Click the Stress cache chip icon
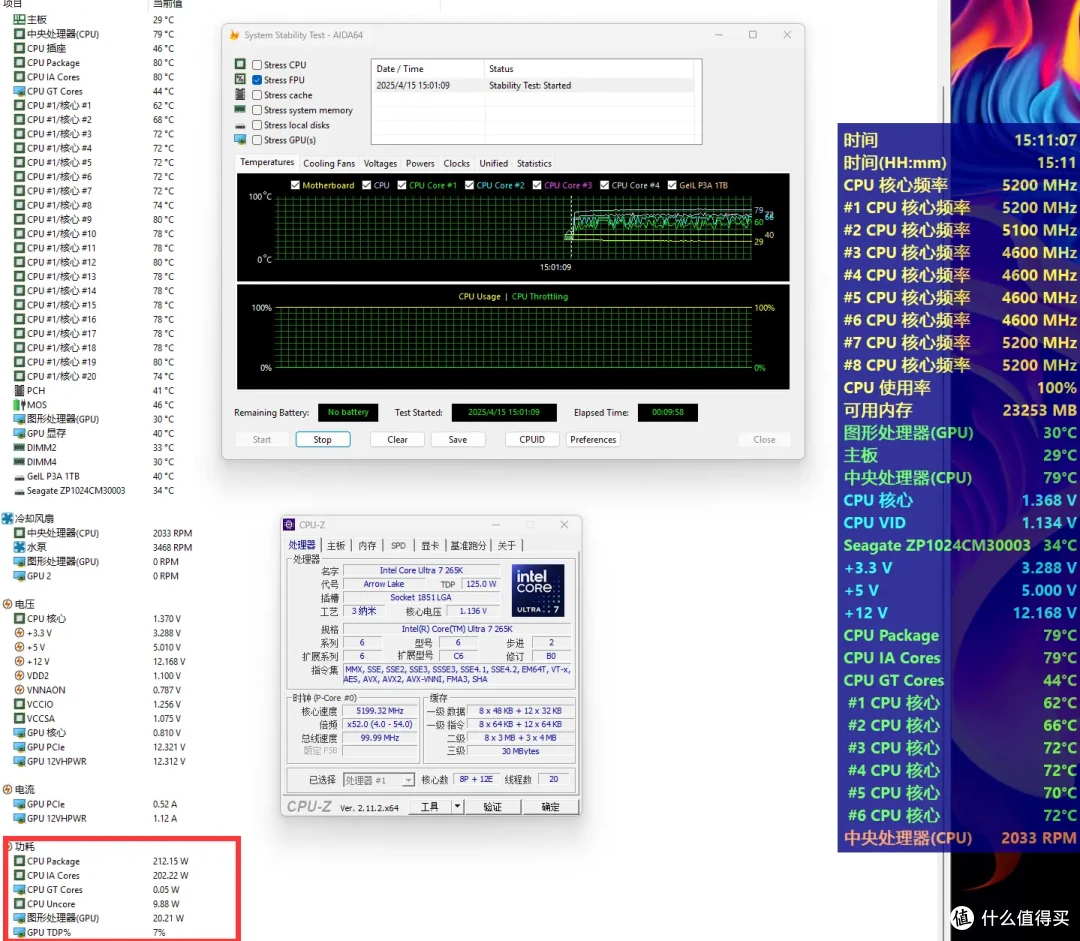Image resolution: width=1080 pixels, height=941 pixels. click(x=240, y=94)
